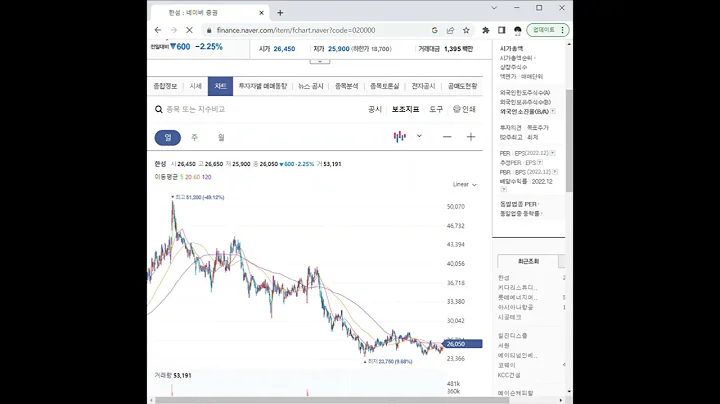Go back with the browser back arrow
720x404 pixels.
(158, 30)
